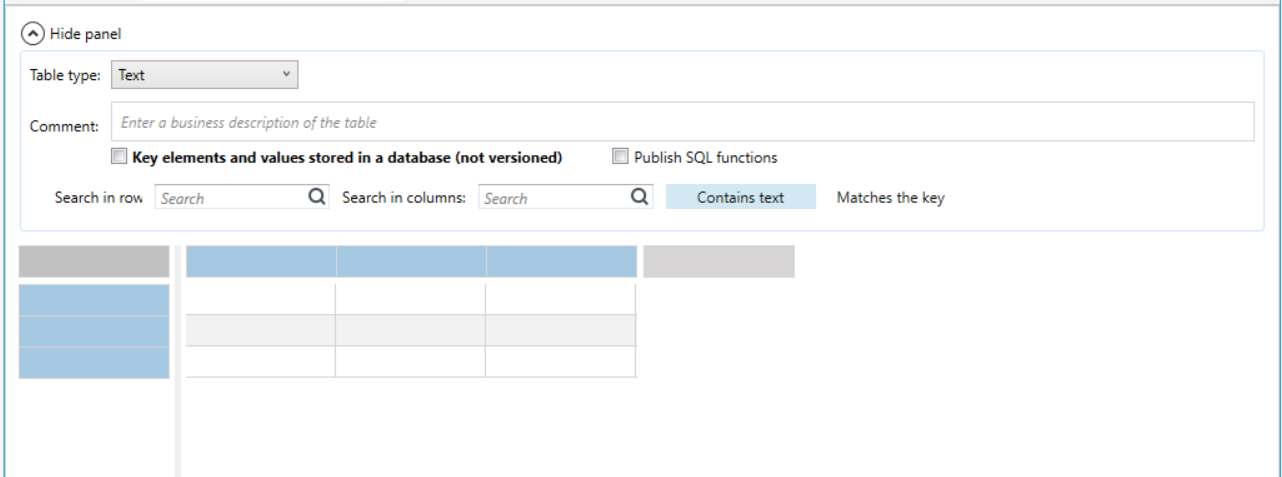The image size is (1282, 477).
Task: Select the second blue column header
Action: [411, 261]
